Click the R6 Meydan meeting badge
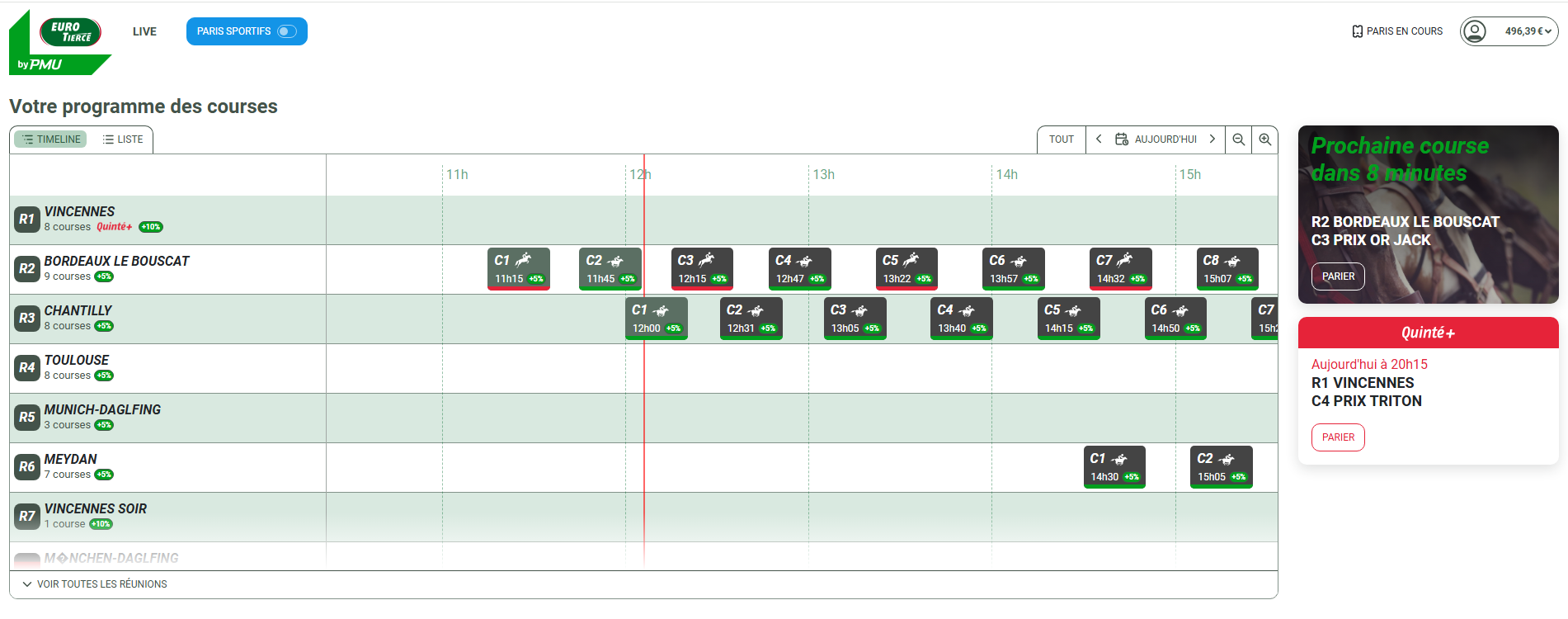1568x619 pixels. (27, 467)
